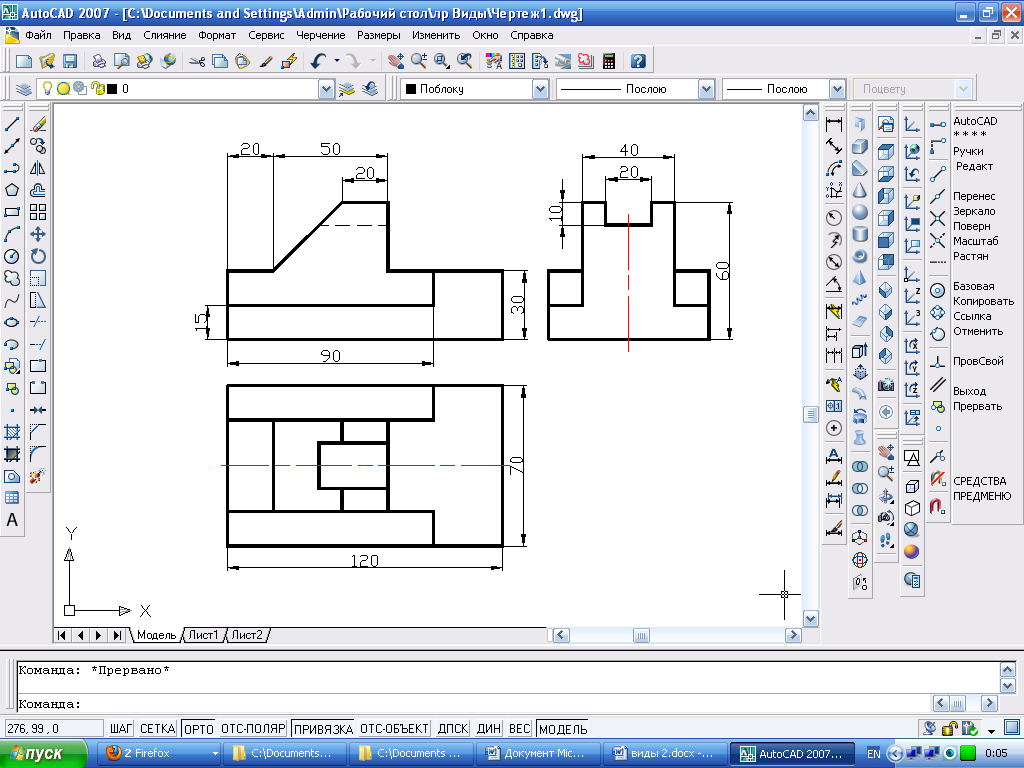Activate the Mirror modify tool
The width and height of the screenshot is (1024, 768).
38,168
